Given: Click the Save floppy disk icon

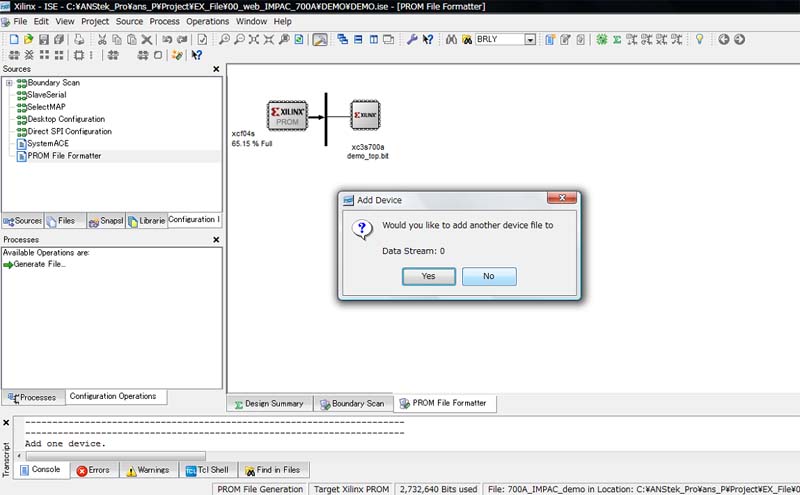Looking at the screenshot, I should point(44,39).
